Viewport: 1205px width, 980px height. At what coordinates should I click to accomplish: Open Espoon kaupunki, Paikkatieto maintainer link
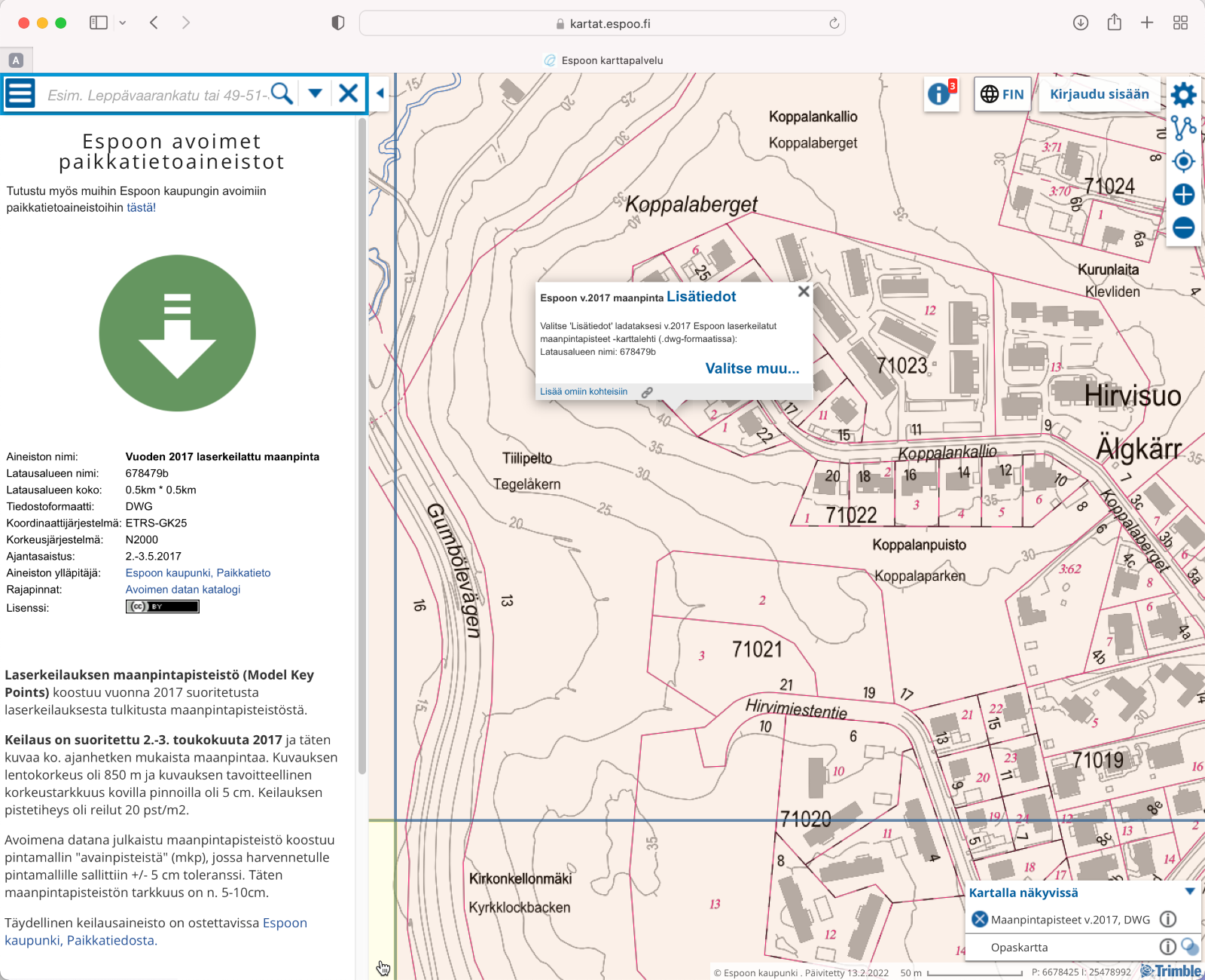tap(198, 573)
